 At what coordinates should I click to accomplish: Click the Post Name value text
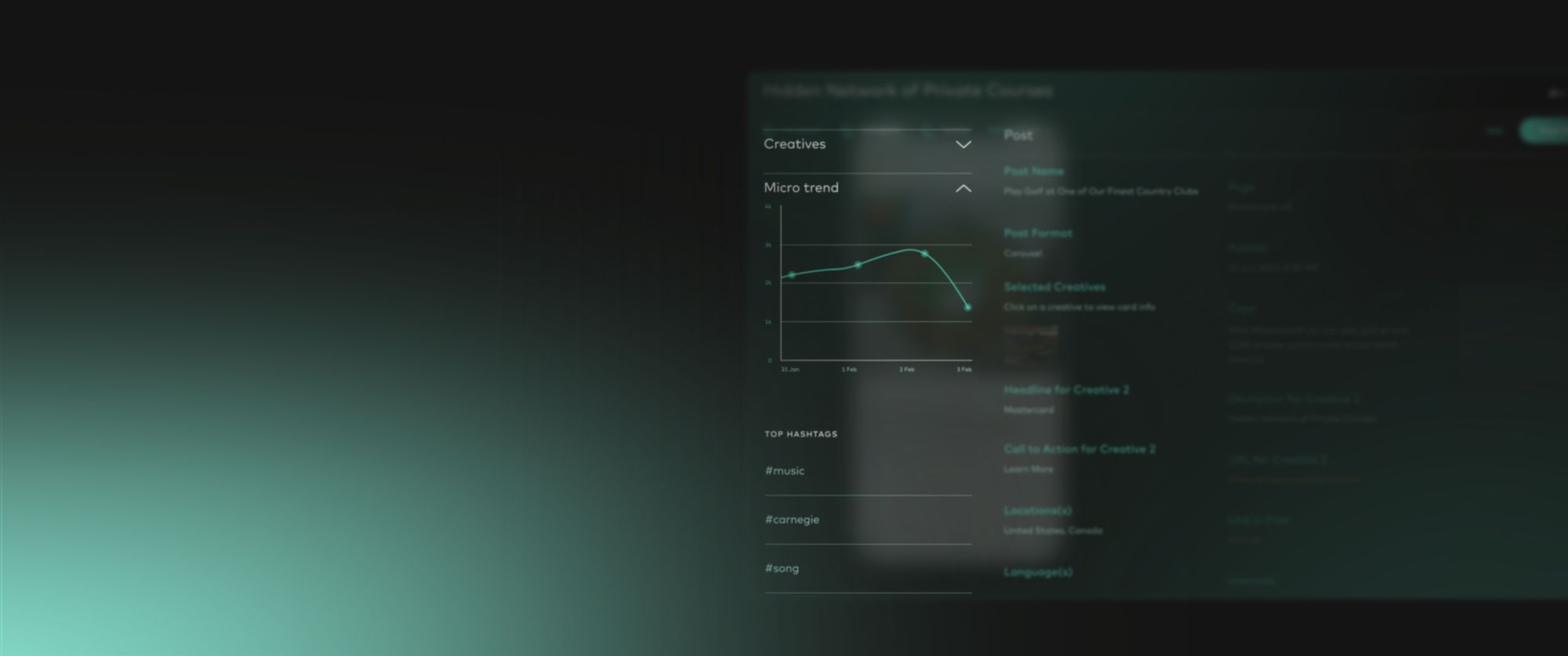[1100, 191]
